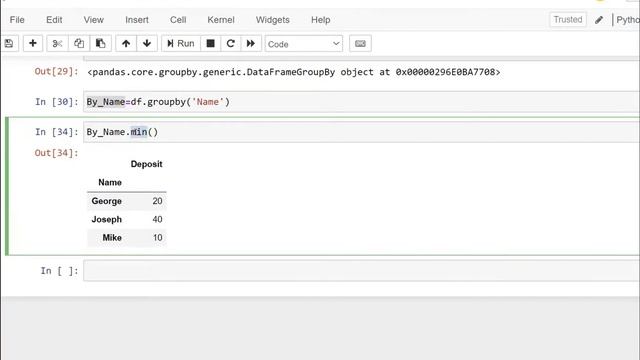Restart the kernel with the circular arrow icon
This screenshot has height=360, width=640.
[x=231, y=43]
